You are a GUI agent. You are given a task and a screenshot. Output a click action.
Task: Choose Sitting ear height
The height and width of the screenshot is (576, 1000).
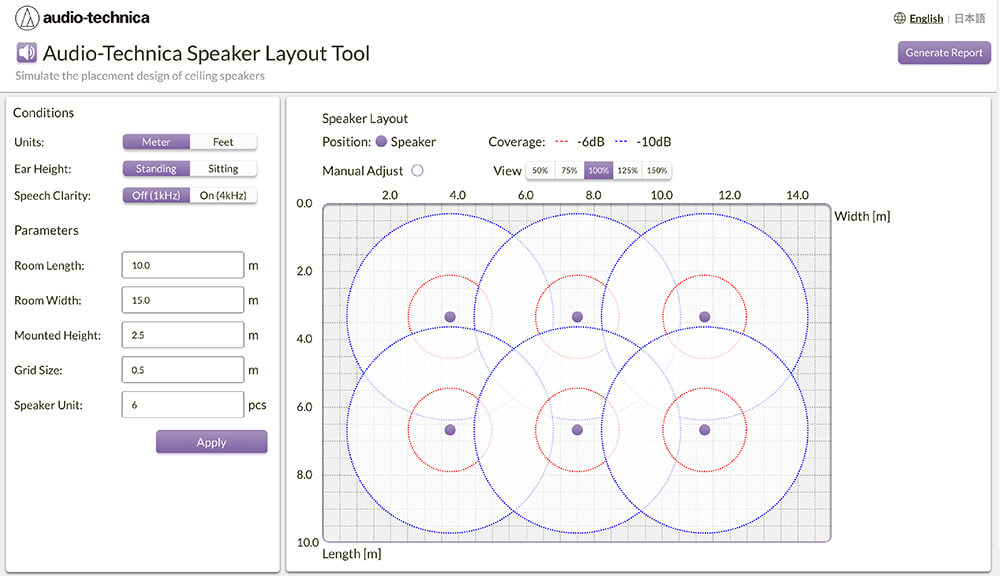pyautogui.click(x=223, y=168)
